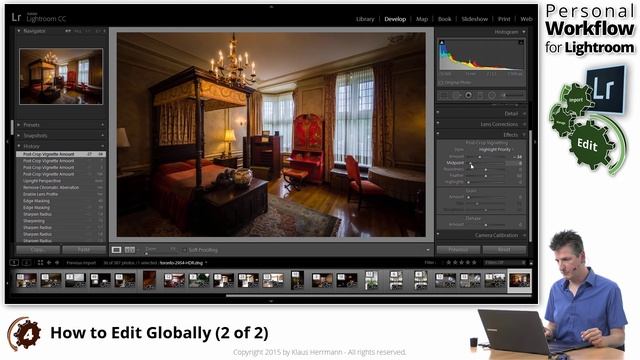Select the Radial Filter tool
This screenshot has height=360, width=640.
[492, 95]
